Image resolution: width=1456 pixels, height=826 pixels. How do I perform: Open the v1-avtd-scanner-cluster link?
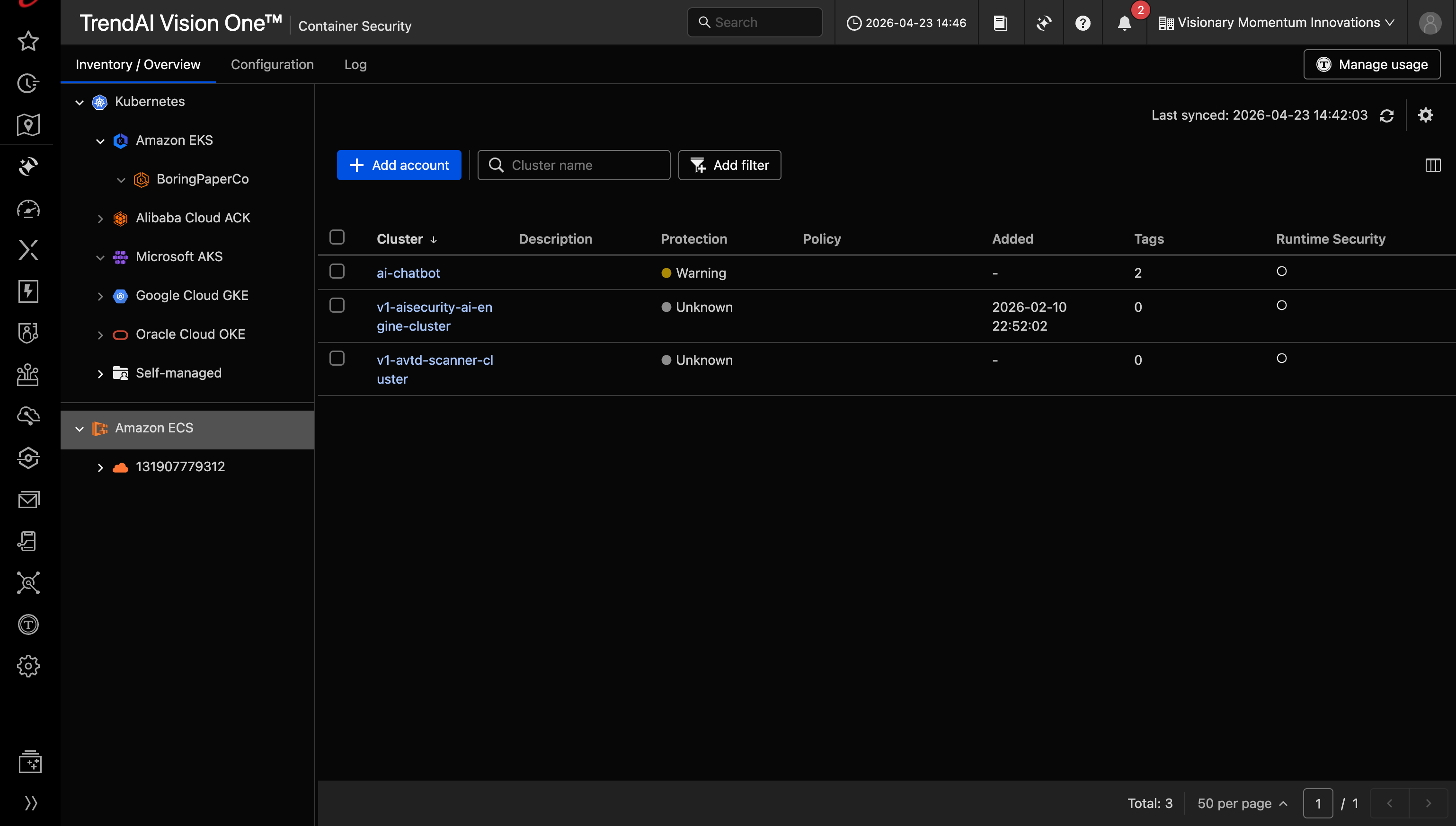435,369
